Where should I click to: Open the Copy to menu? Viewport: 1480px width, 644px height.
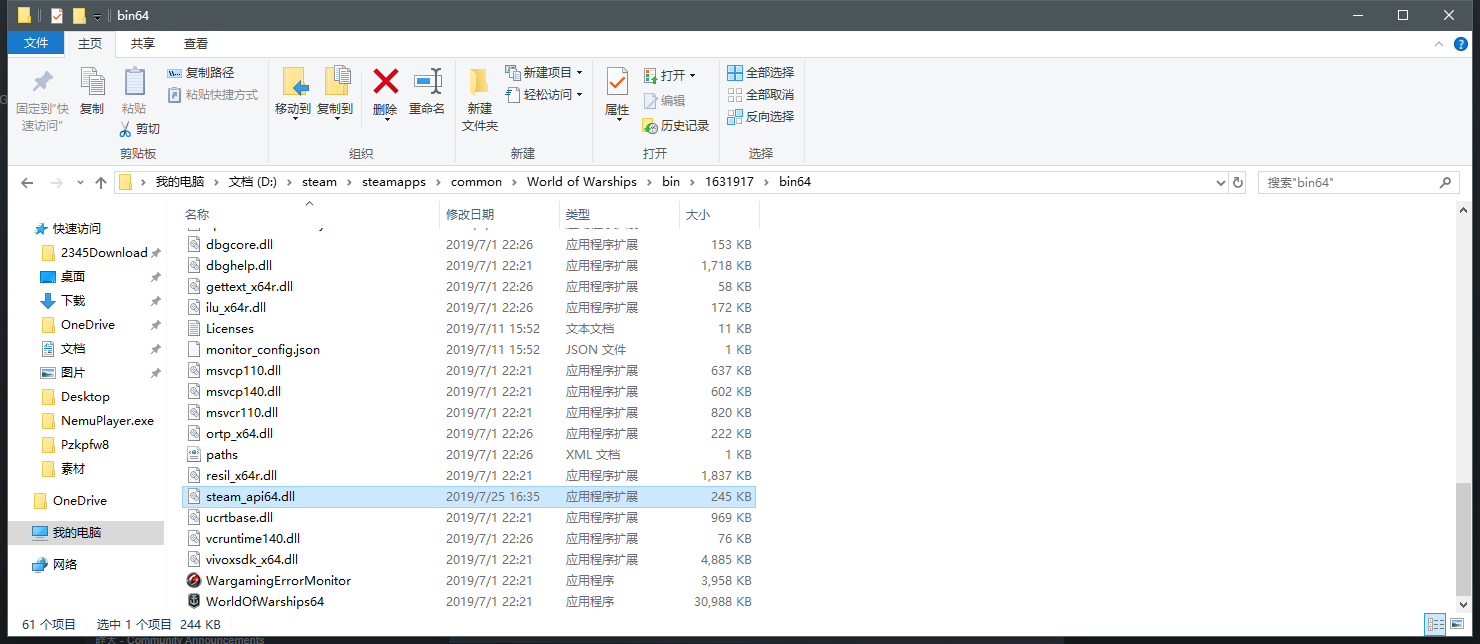335,94
